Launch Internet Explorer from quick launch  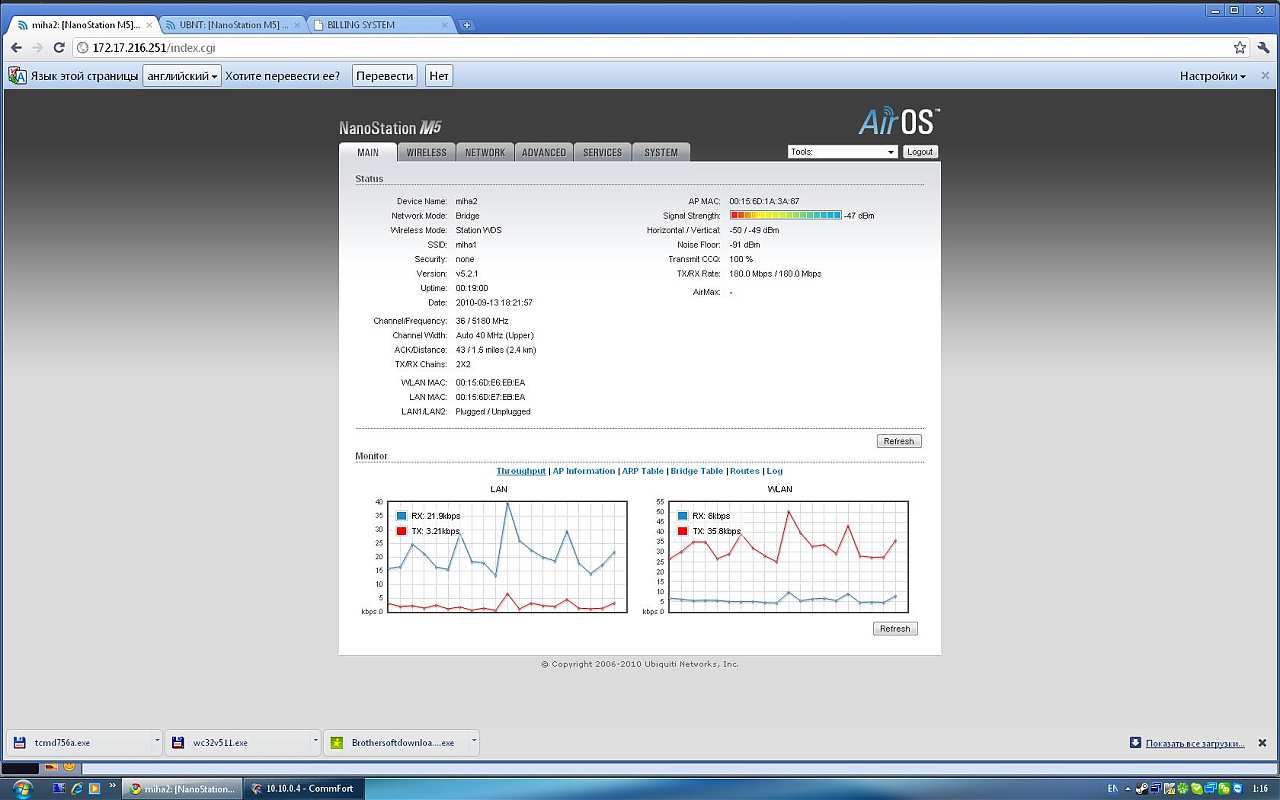pyautogui.click(x=76, y=789)
